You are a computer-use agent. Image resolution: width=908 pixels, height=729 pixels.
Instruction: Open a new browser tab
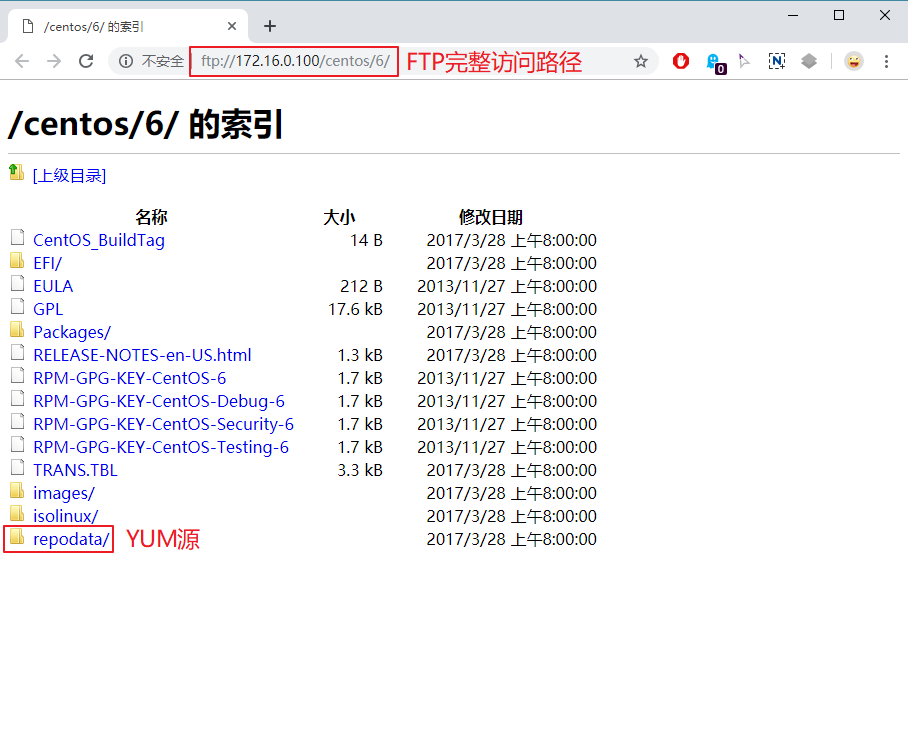[270, 26]
